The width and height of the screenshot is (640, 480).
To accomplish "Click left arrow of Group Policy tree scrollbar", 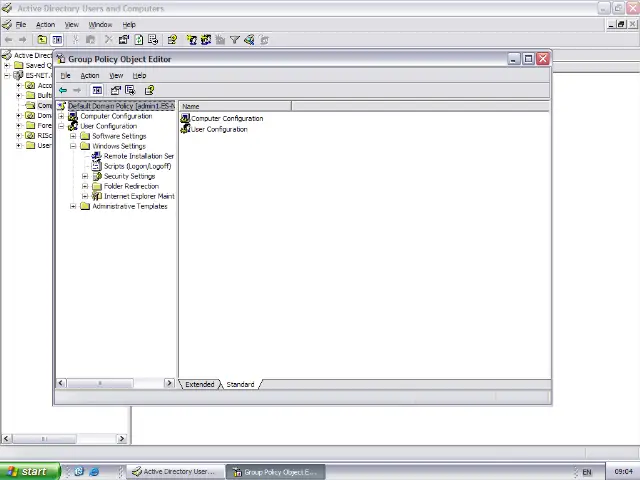I will coord(61,383).
